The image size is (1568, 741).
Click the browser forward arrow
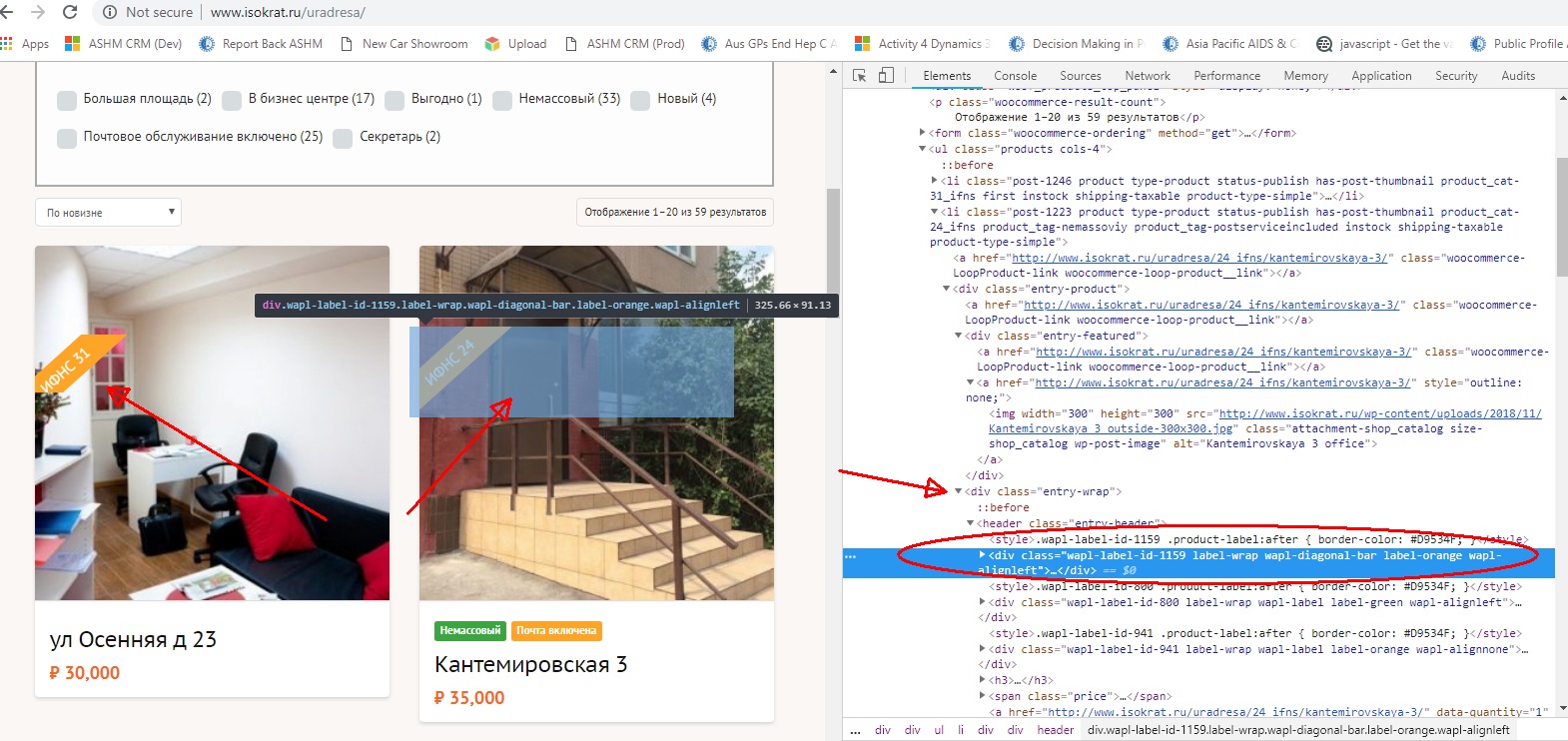38,12
